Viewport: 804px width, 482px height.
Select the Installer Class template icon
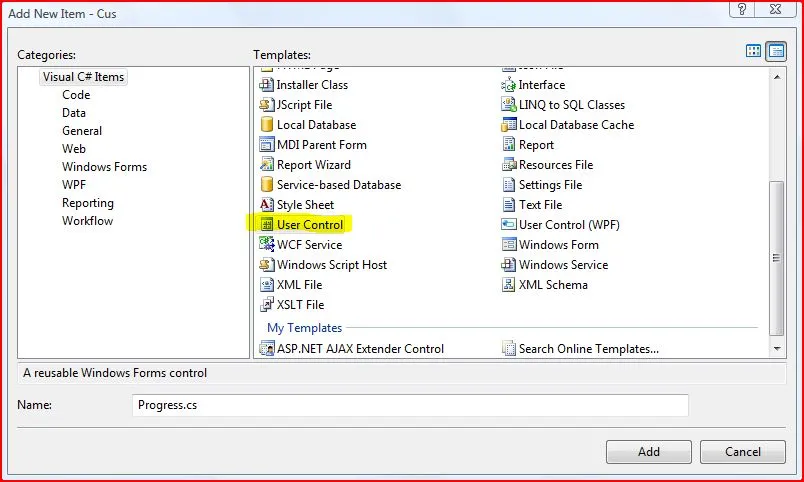(x=267, y=85)
